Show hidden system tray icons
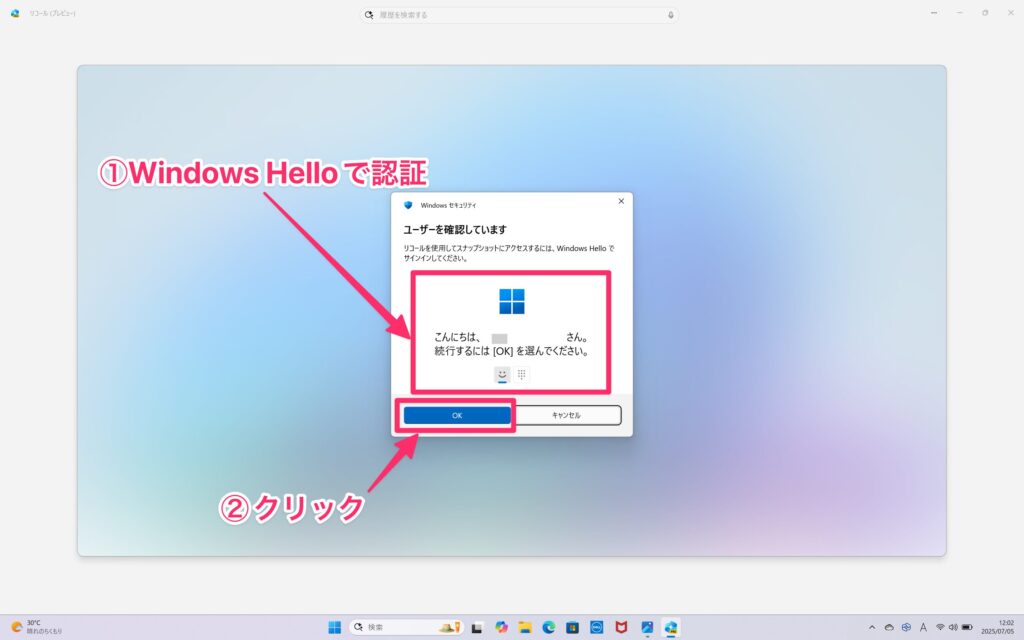 [872, 628]
